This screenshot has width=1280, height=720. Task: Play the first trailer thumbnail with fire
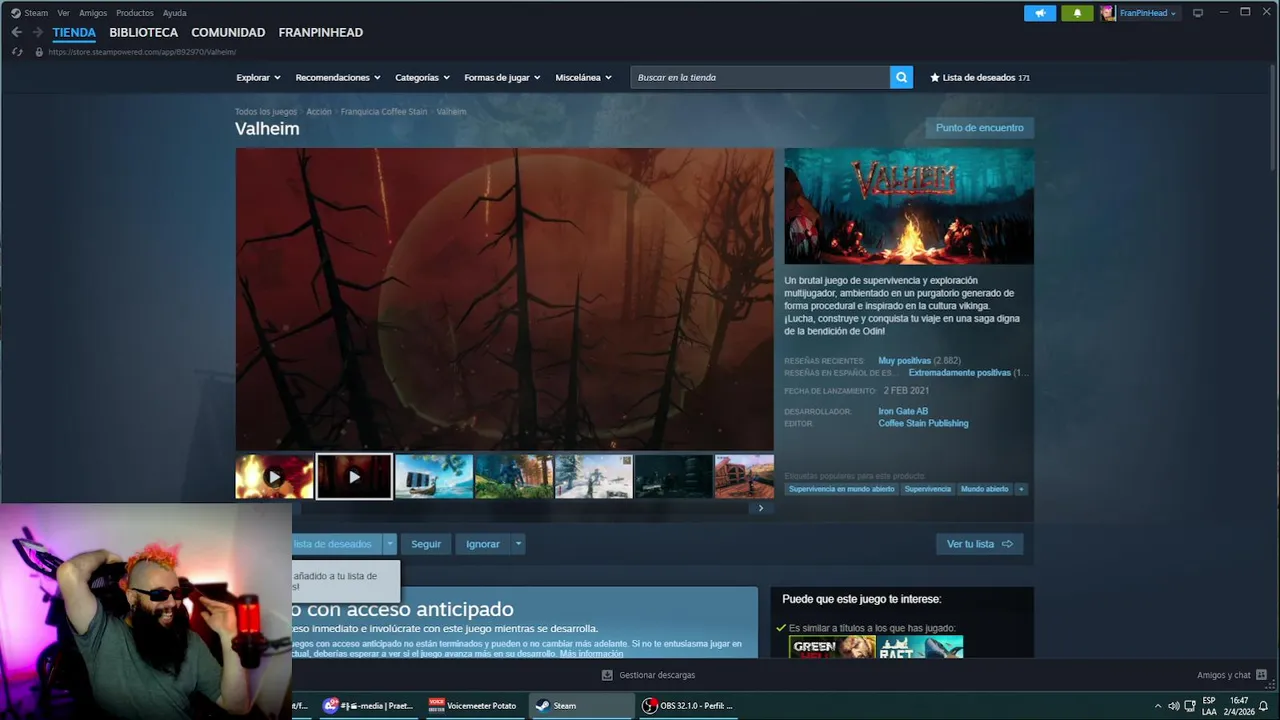tap(274, 477)
